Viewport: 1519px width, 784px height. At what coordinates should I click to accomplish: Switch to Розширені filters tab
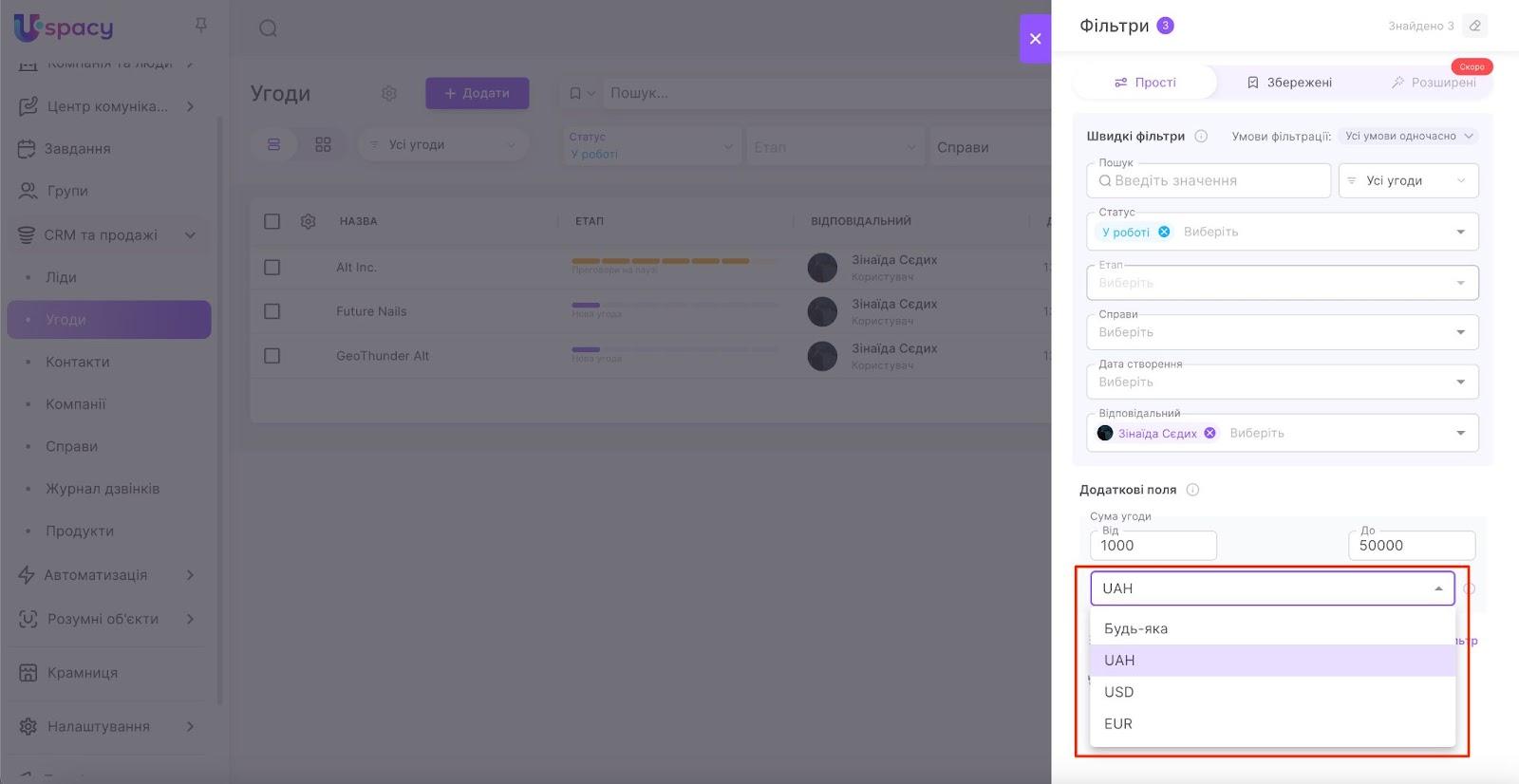pos(1434,83)
